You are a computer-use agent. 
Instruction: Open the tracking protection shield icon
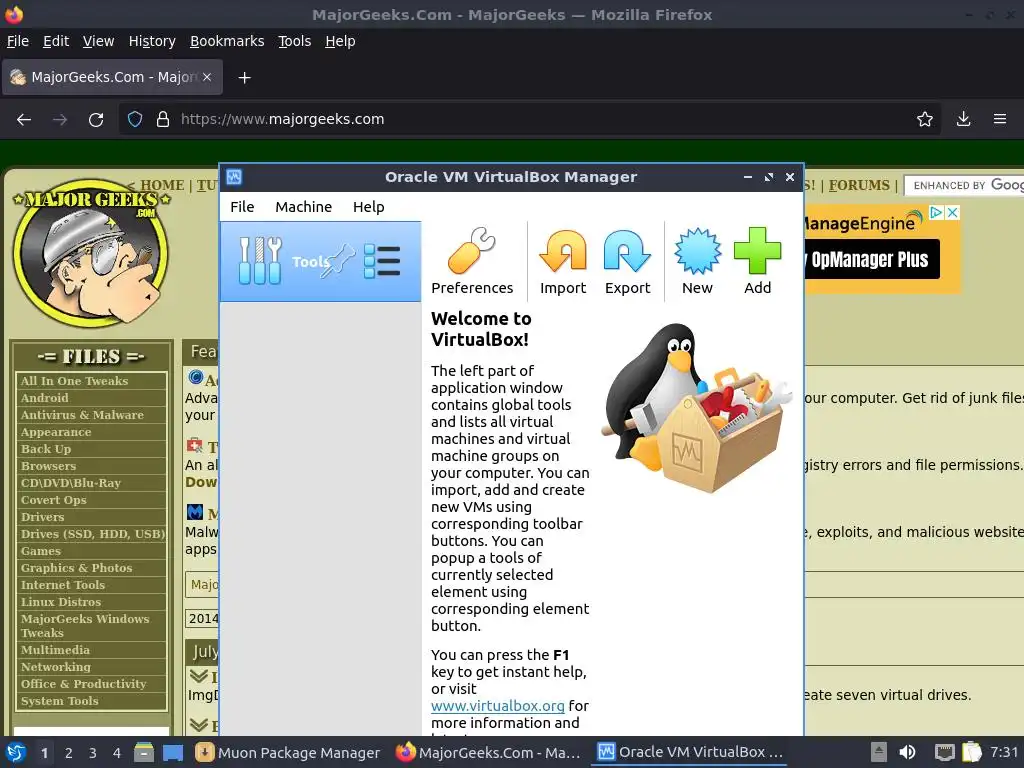click(x=135, y=120)
